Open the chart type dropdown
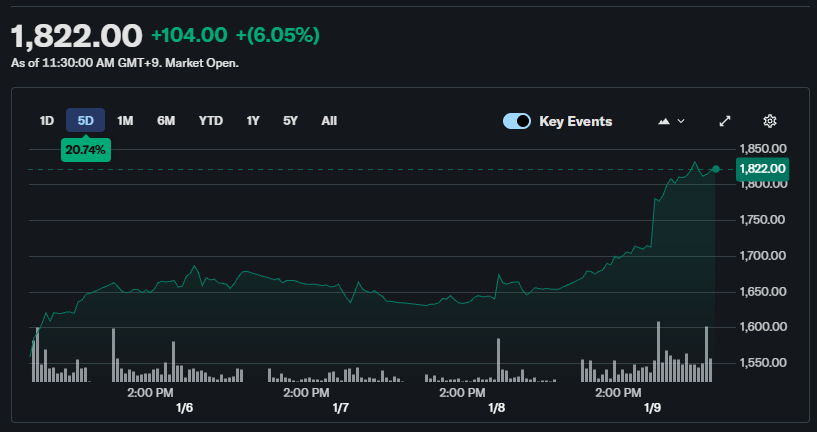The height and width of the screenshot is (432, 817). [671, 121]
